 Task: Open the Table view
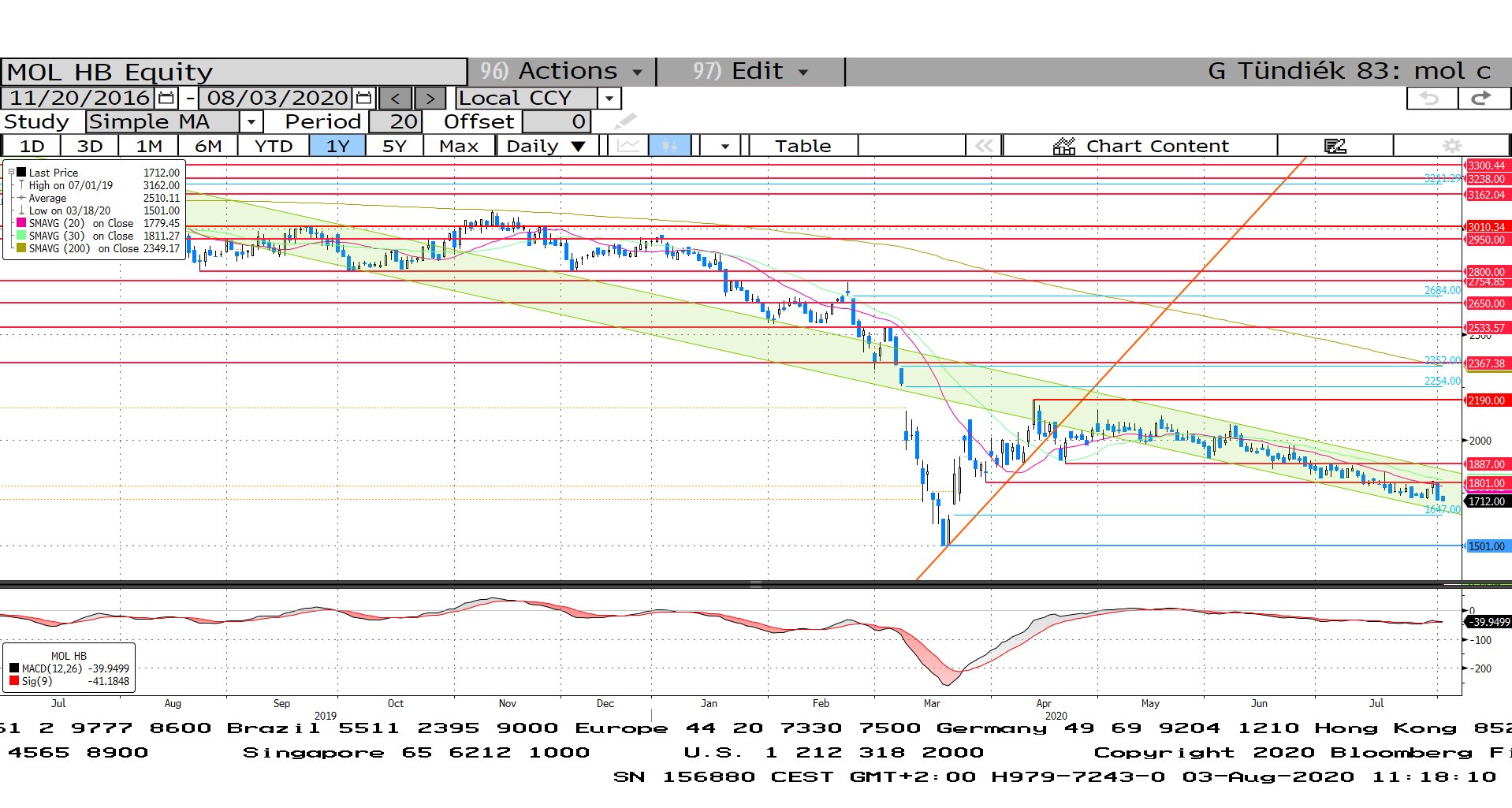tap(803, 146)
